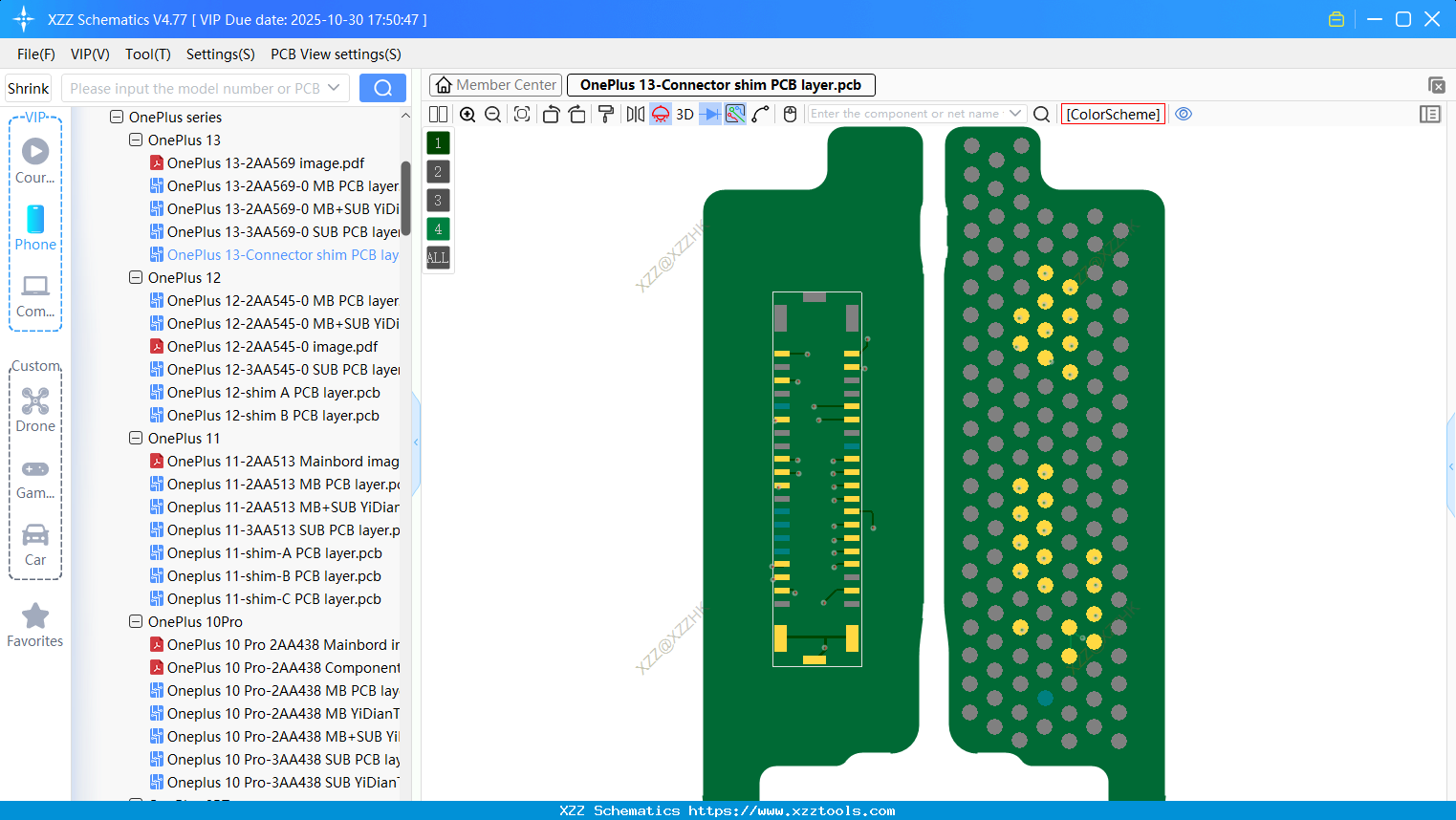This screenshot has height=820, width=1456.
Task: Open the split-screen view icon
Action: [437, 114]
